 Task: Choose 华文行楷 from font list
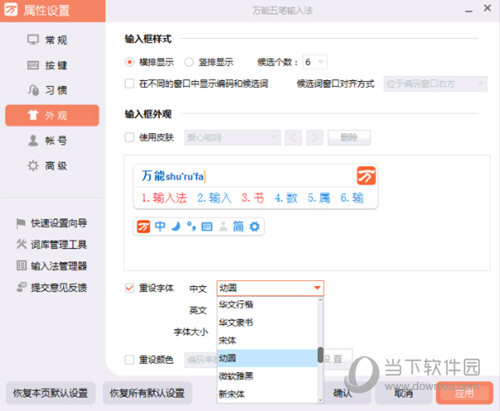268,304
